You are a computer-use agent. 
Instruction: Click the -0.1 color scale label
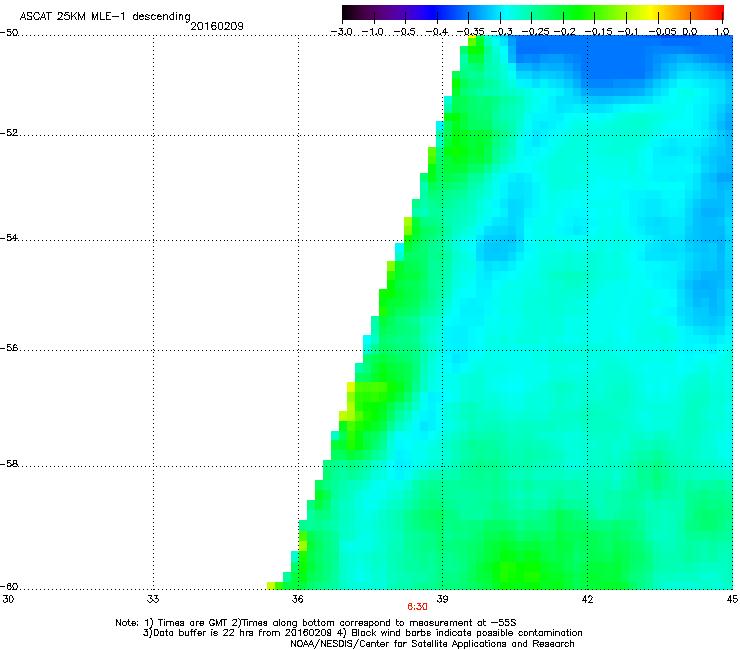point(628,32)
